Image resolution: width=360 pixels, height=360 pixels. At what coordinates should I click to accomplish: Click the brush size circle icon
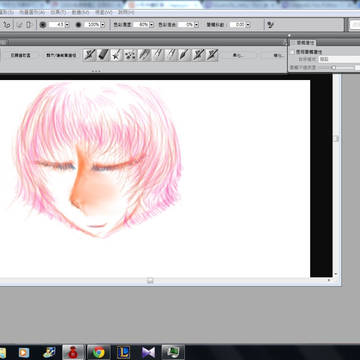(43, 25)
